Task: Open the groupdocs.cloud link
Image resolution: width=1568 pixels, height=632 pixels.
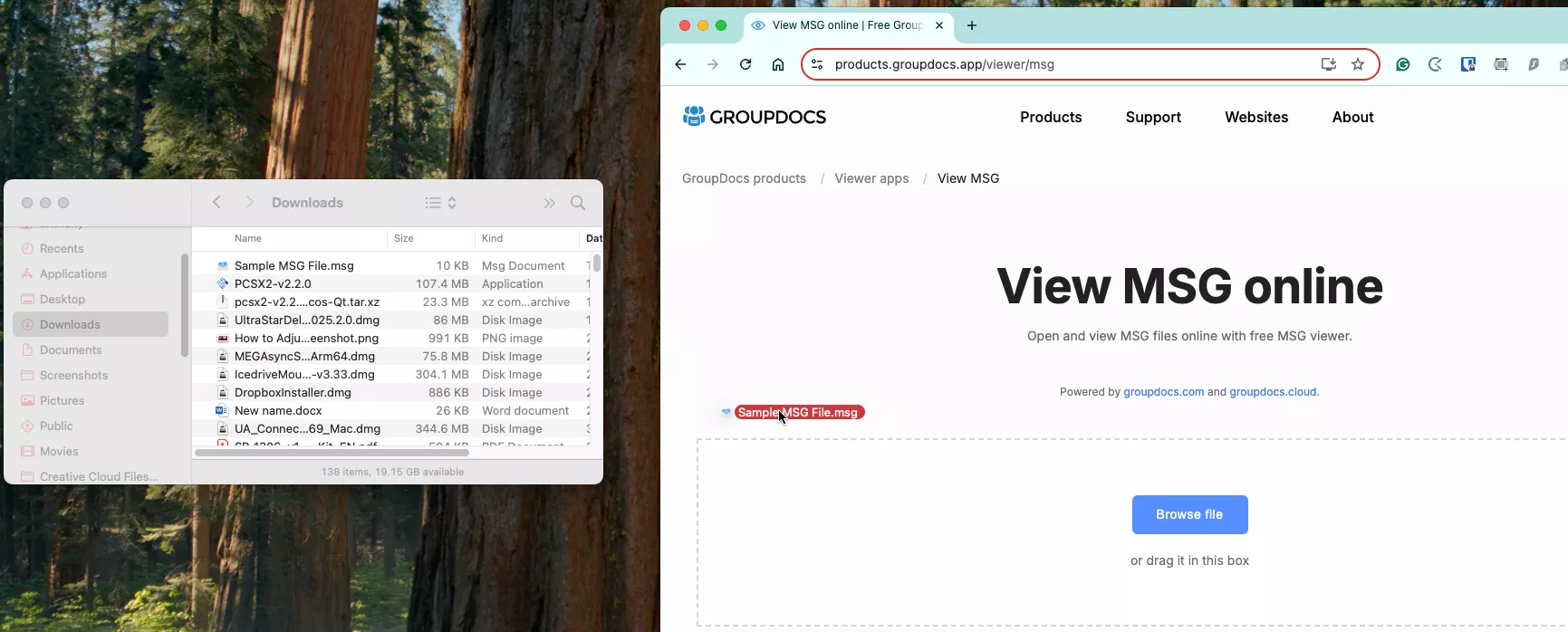Action: click(x=1273, y=392)
